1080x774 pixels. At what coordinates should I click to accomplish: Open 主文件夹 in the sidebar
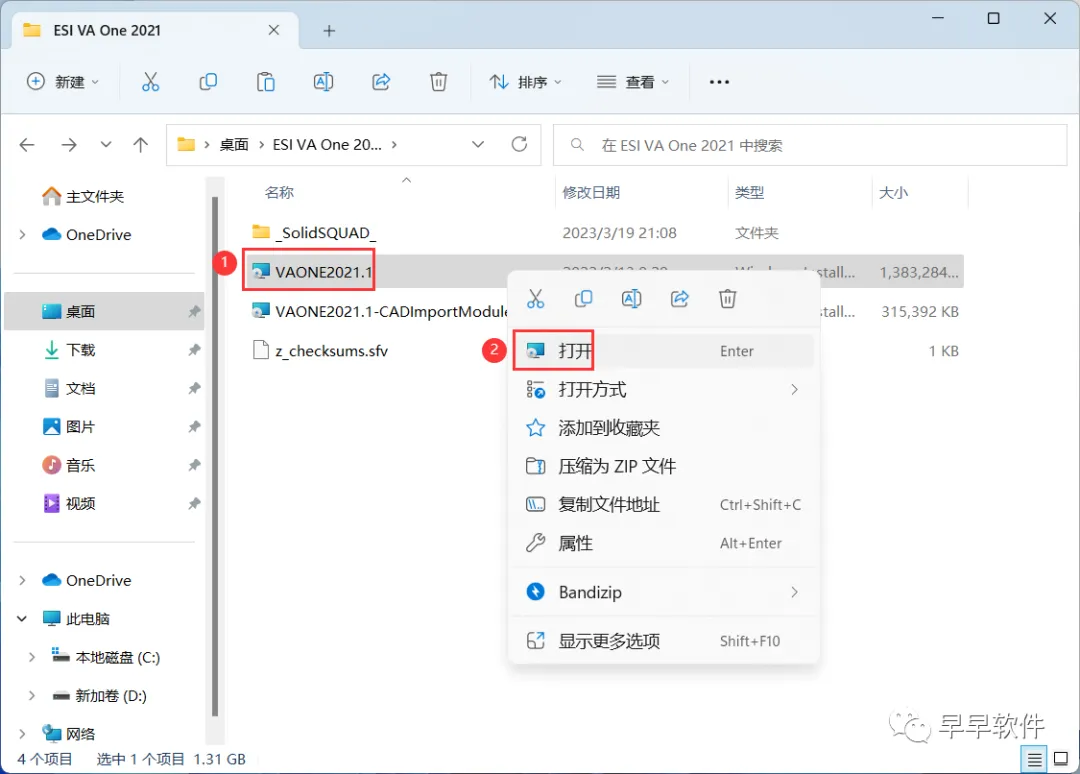tap(95, 197)
